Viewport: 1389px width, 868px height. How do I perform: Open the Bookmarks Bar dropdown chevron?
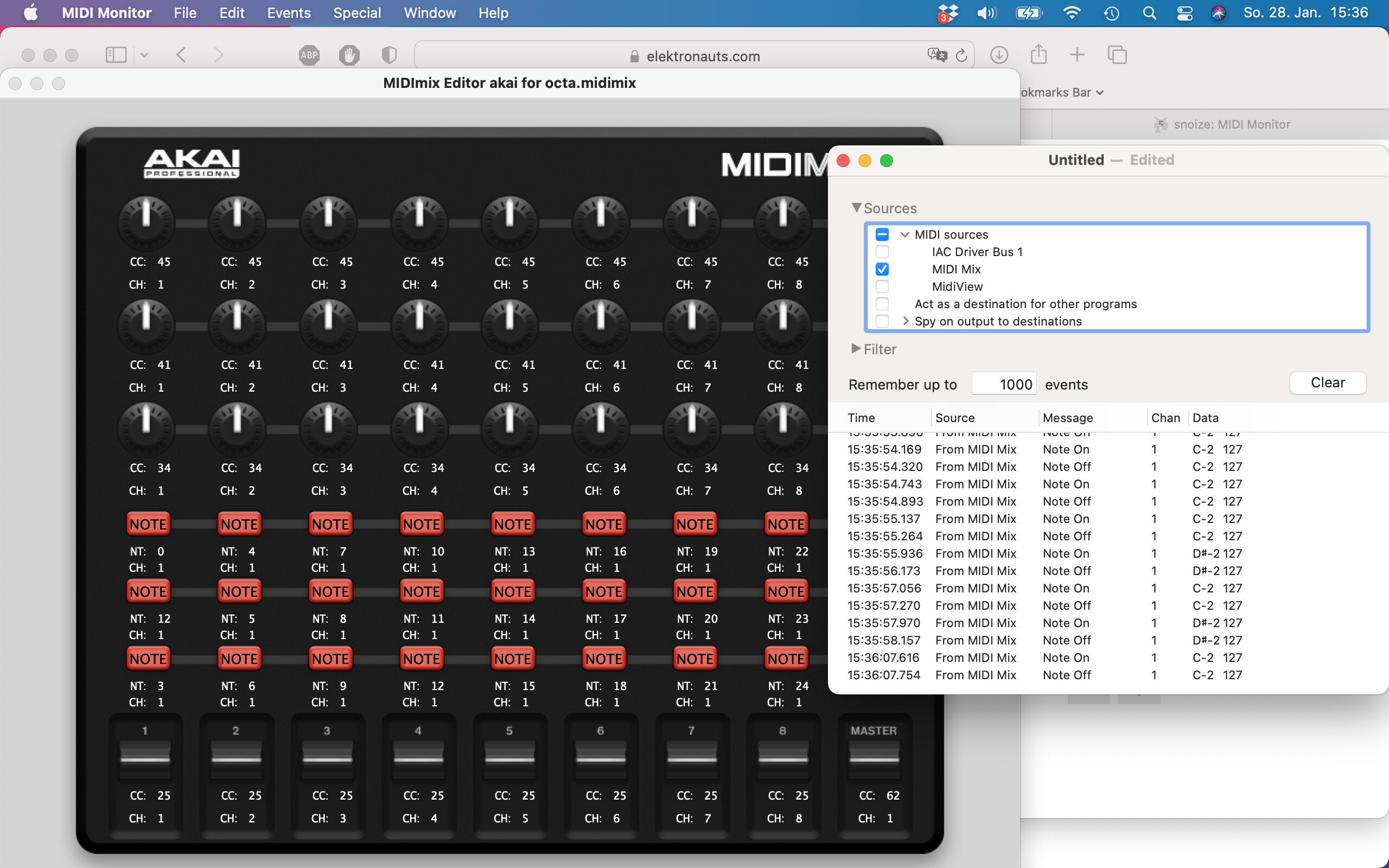click(x=1099, y=92)
